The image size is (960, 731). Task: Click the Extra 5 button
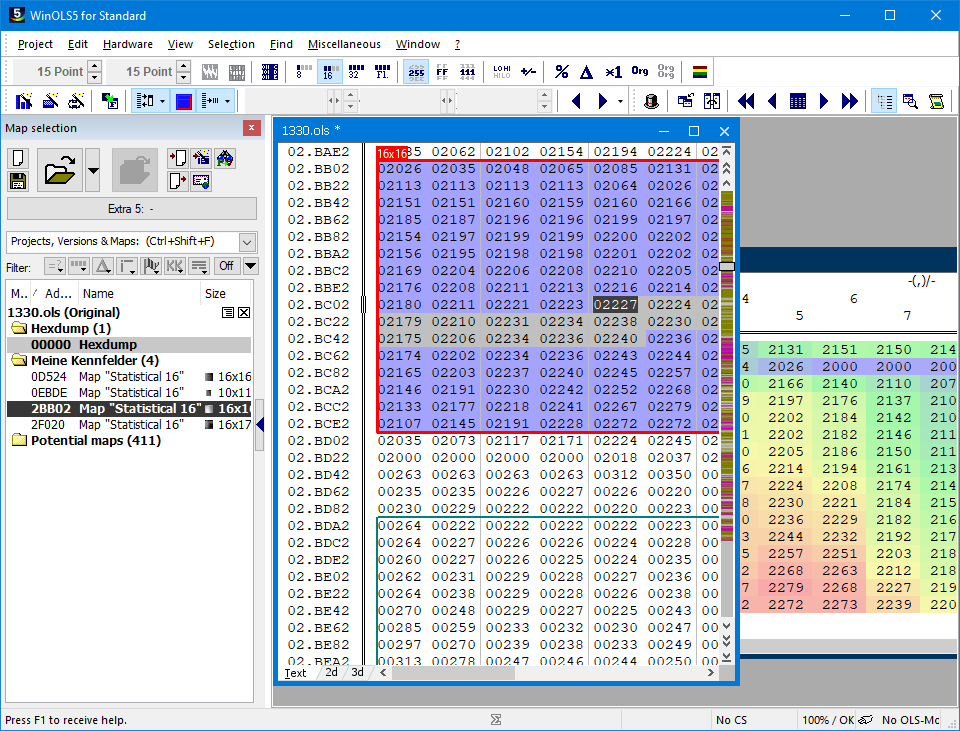tap(131, 208)
